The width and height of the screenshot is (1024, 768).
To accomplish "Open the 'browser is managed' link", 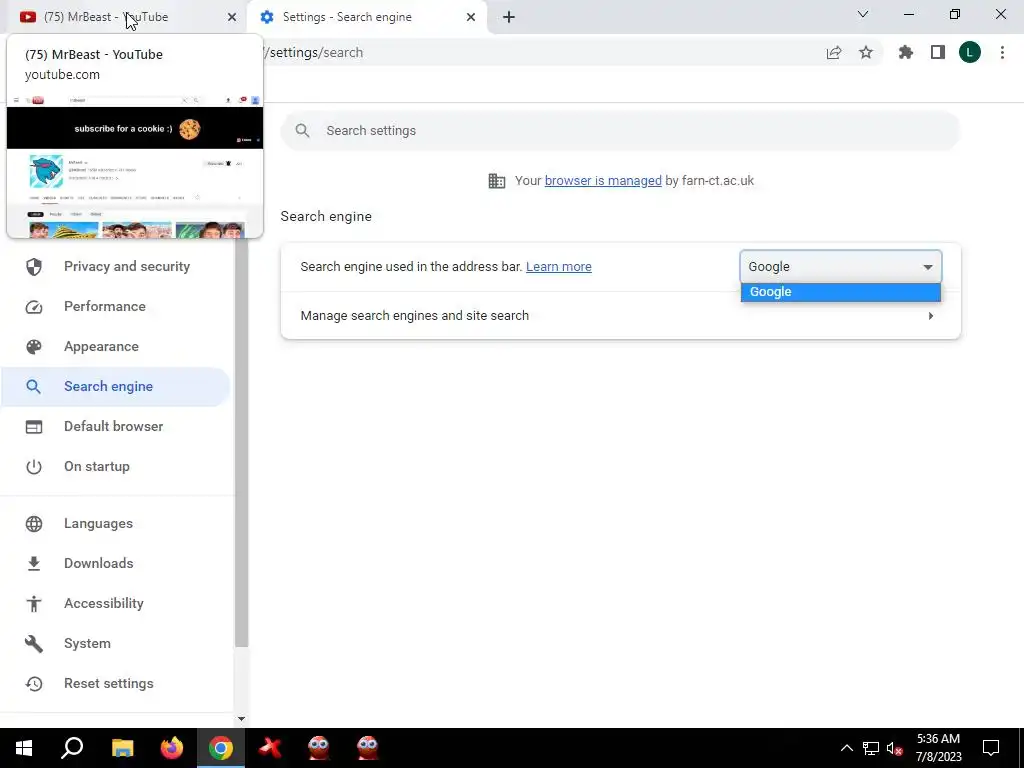I will point(603,181).
